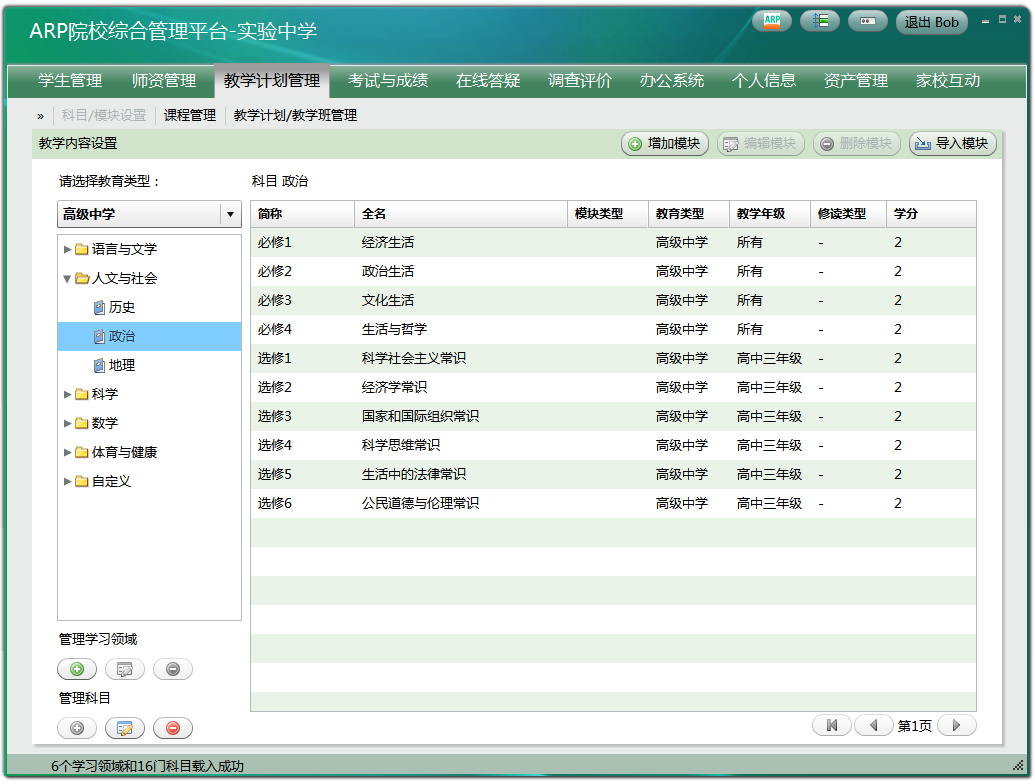
Task: Click the ARP logo button in title bar
Action: (x=772, y=21)
